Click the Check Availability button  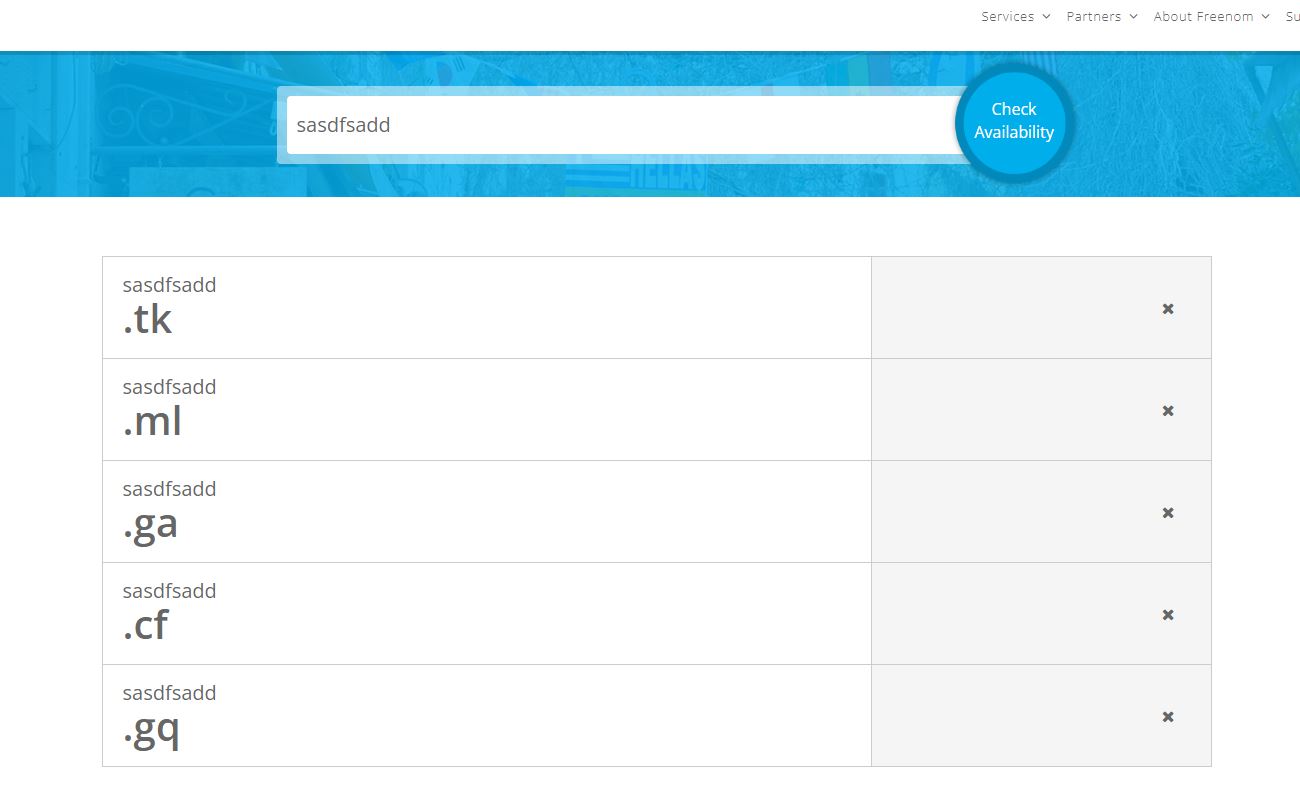coord(1014,121)
